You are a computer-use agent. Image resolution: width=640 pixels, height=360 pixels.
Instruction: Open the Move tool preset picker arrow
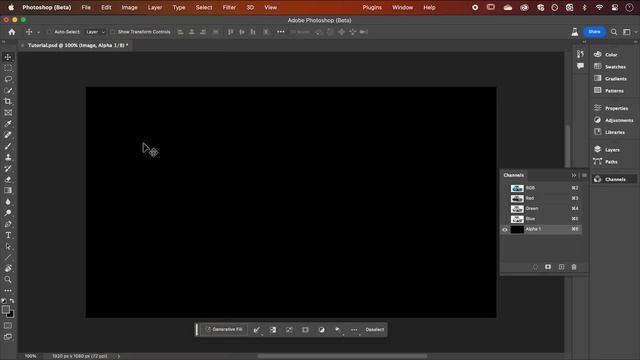coord(39,32)
